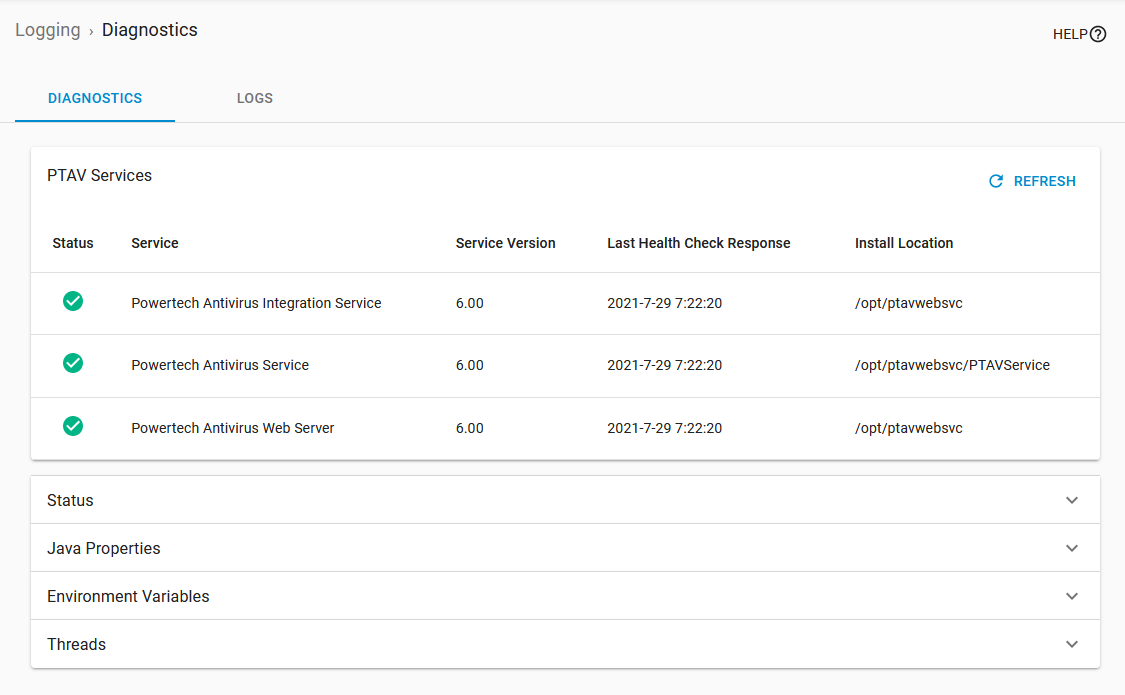Open HELP link text
Viewport: 1125px width, 695px height.
[1070, 34]
